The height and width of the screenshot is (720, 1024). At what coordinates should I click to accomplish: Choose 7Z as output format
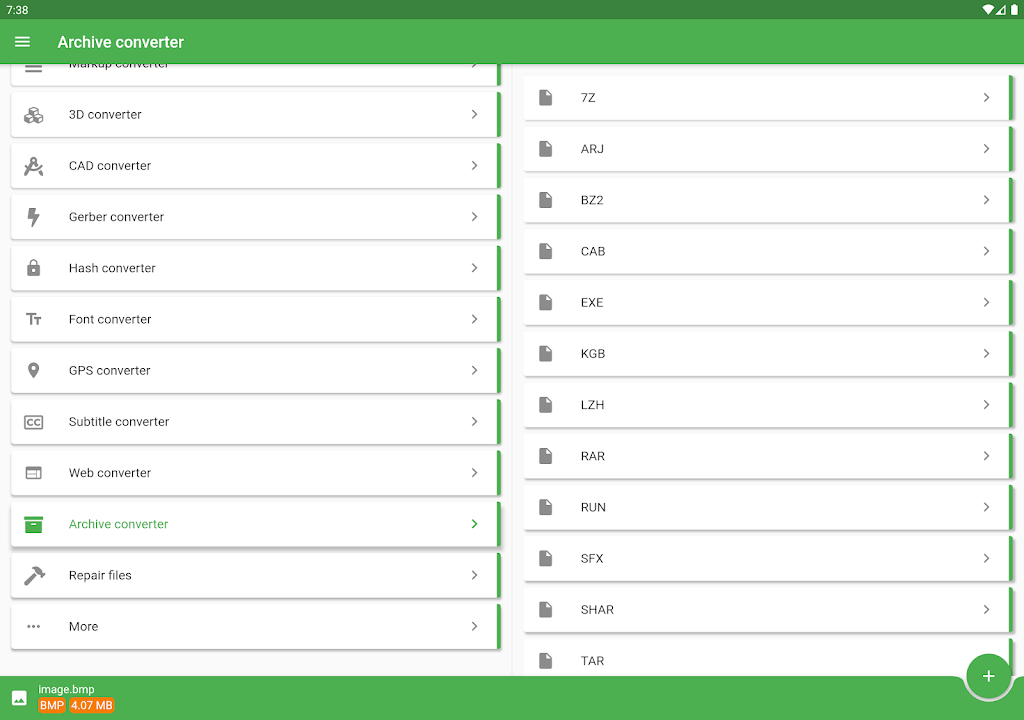(x=765, y=98)
